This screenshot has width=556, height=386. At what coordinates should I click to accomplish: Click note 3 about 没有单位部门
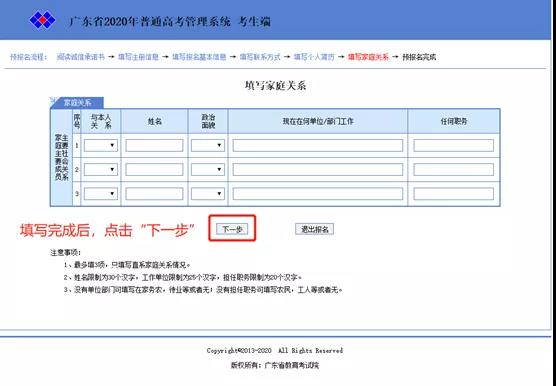click(203, 290)
